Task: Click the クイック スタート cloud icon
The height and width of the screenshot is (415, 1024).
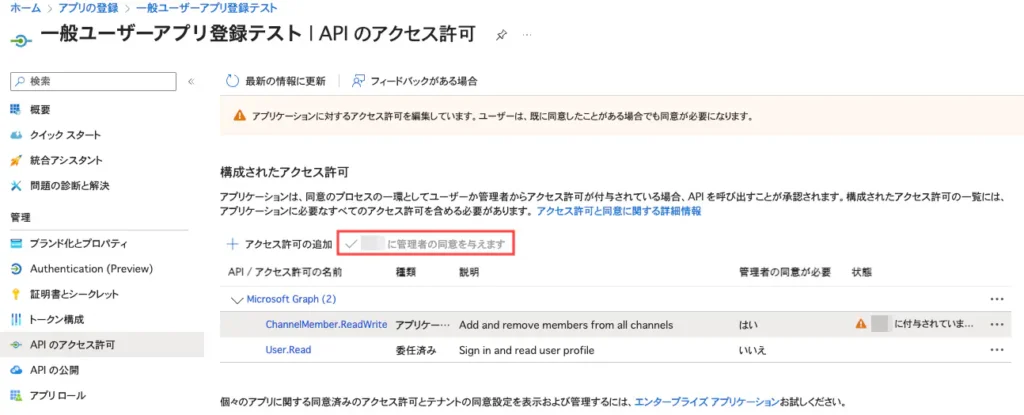Action: pyautogui.click(x=16, y=135)
